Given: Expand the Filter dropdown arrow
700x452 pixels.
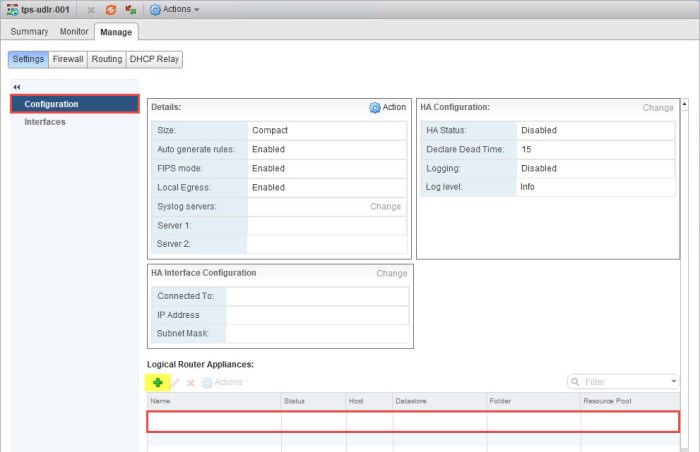Looking at the screenshot, I should tap(674, 381).
